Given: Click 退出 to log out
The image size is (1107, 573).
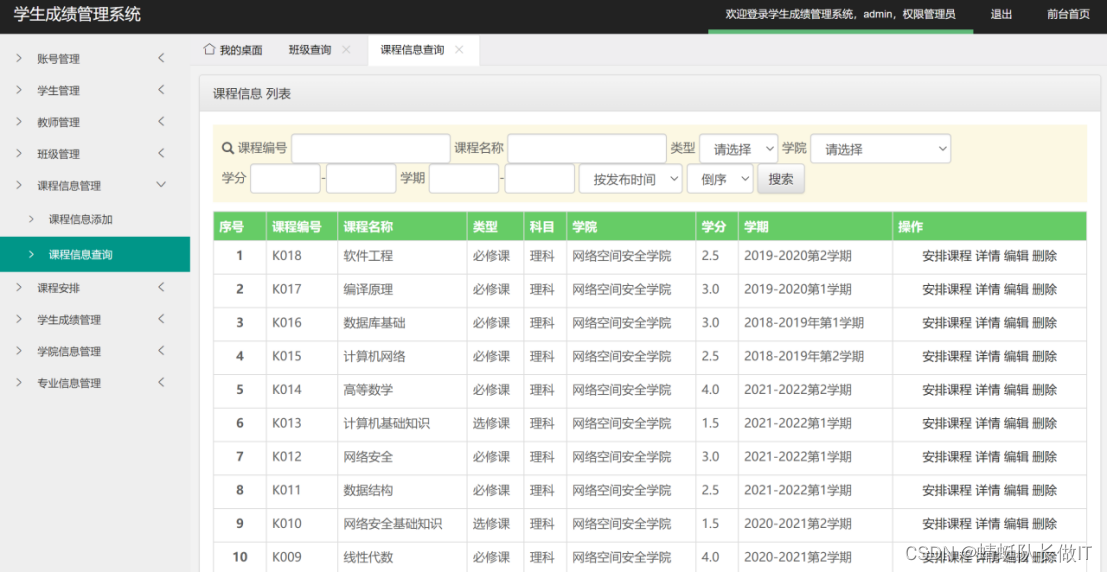Looking at the screenshot, I should (1001, 14).
